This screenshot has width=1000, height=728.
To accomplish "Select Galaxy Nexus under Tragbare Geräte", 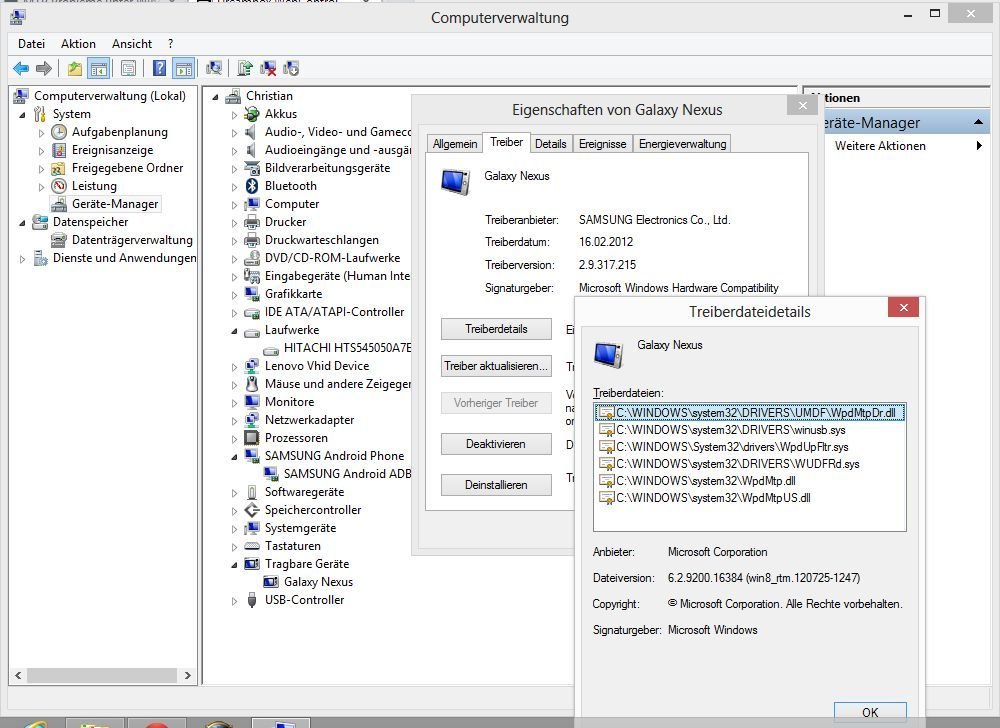I will click(318, 582).
